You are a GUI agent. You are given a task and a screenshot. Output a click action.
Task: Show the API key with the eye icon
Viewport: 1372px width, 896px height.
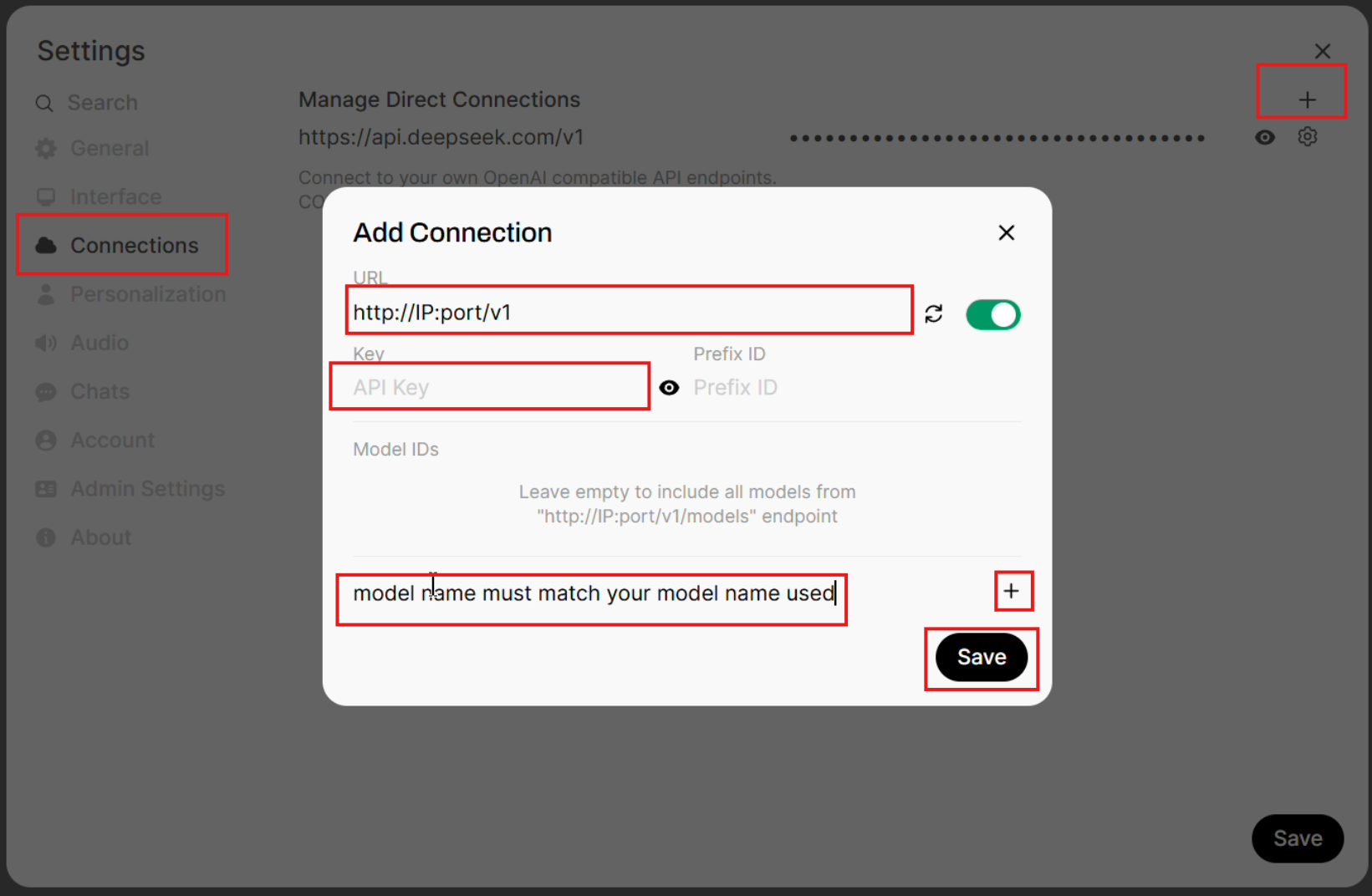point(669,388)
